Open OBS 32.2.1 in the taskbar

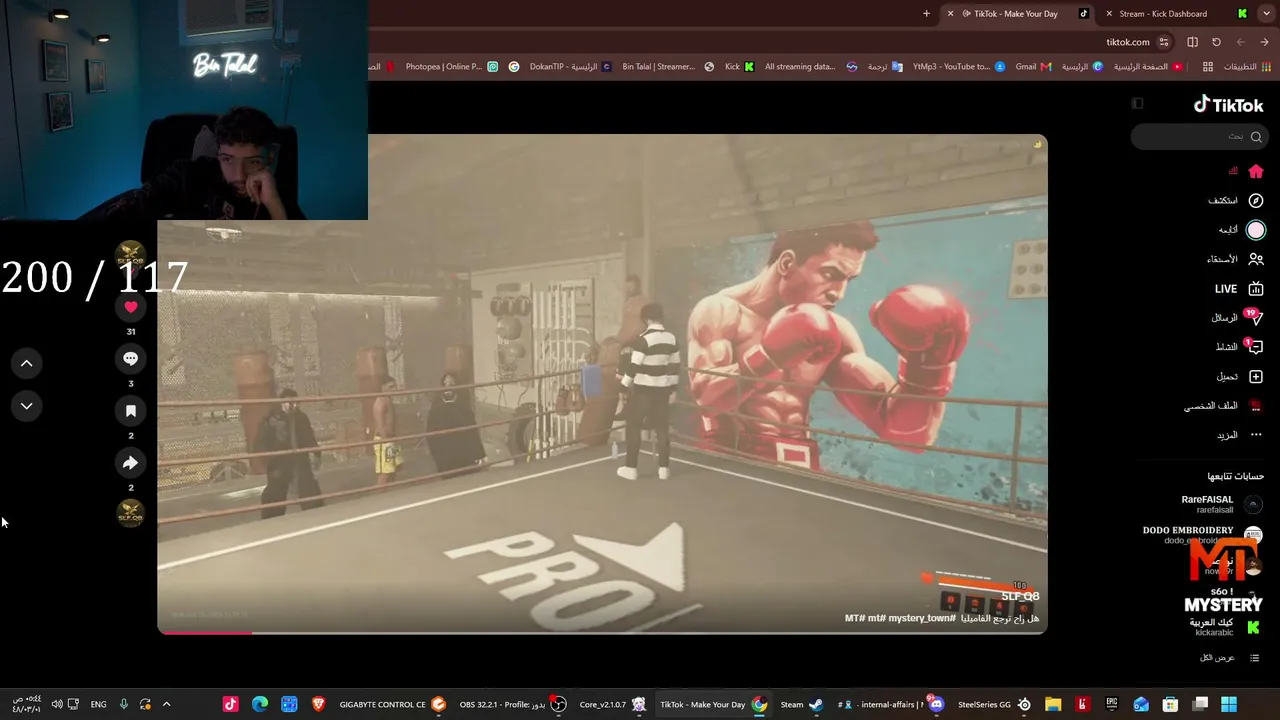[x=512, y=704]
